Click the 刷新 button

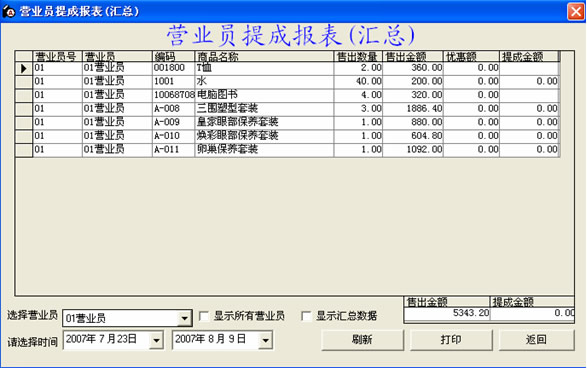[x=362, y=340]
